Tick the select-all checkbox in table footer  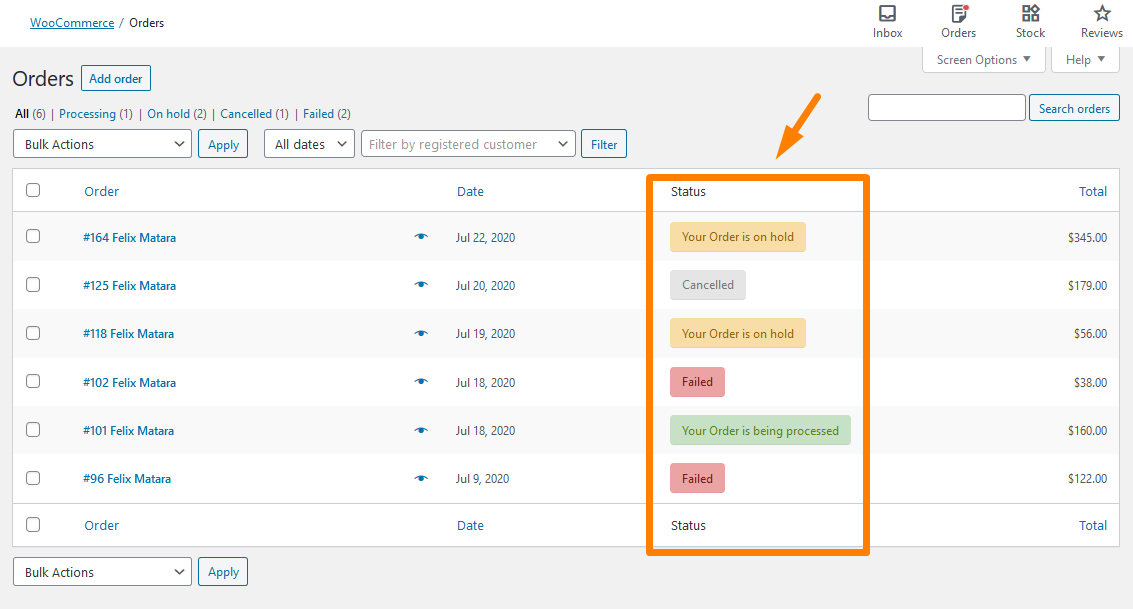click(x=33, y=524)
